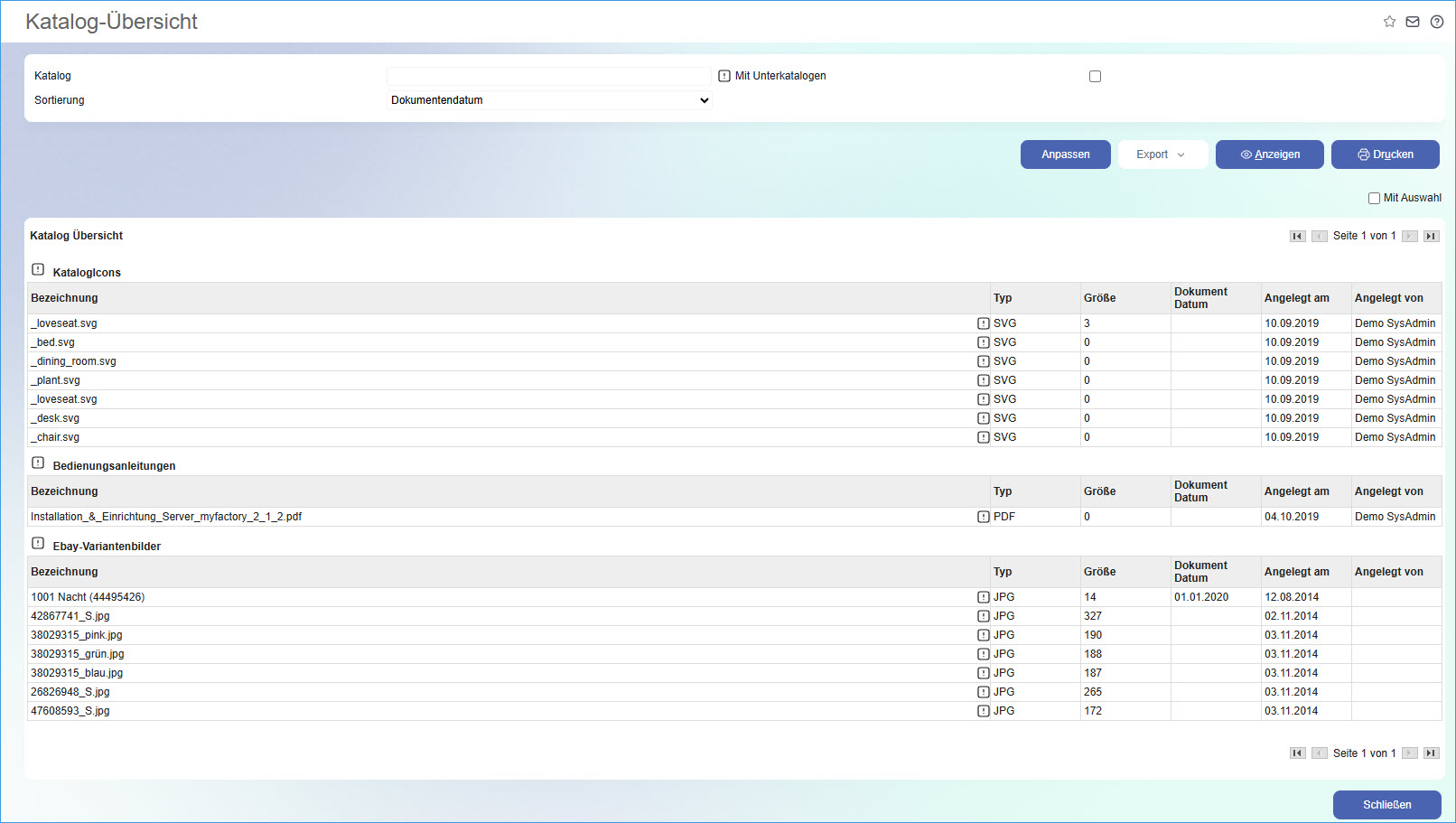Image resolution: width=1456 pixels, height=823 pixels.
Task: Click info icon next to KatalogIcons heading
Action: coord(38,270)
